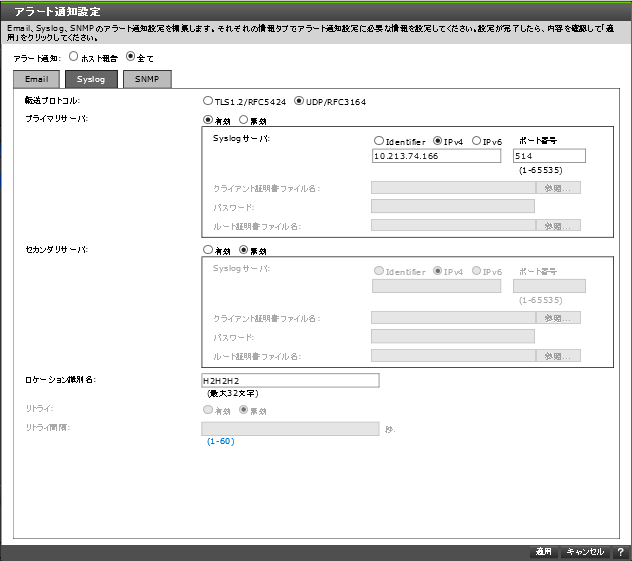This screenshot has height=561, width=632.
Task: Click the port number field showing 514
Action: (x=547, y=157)
